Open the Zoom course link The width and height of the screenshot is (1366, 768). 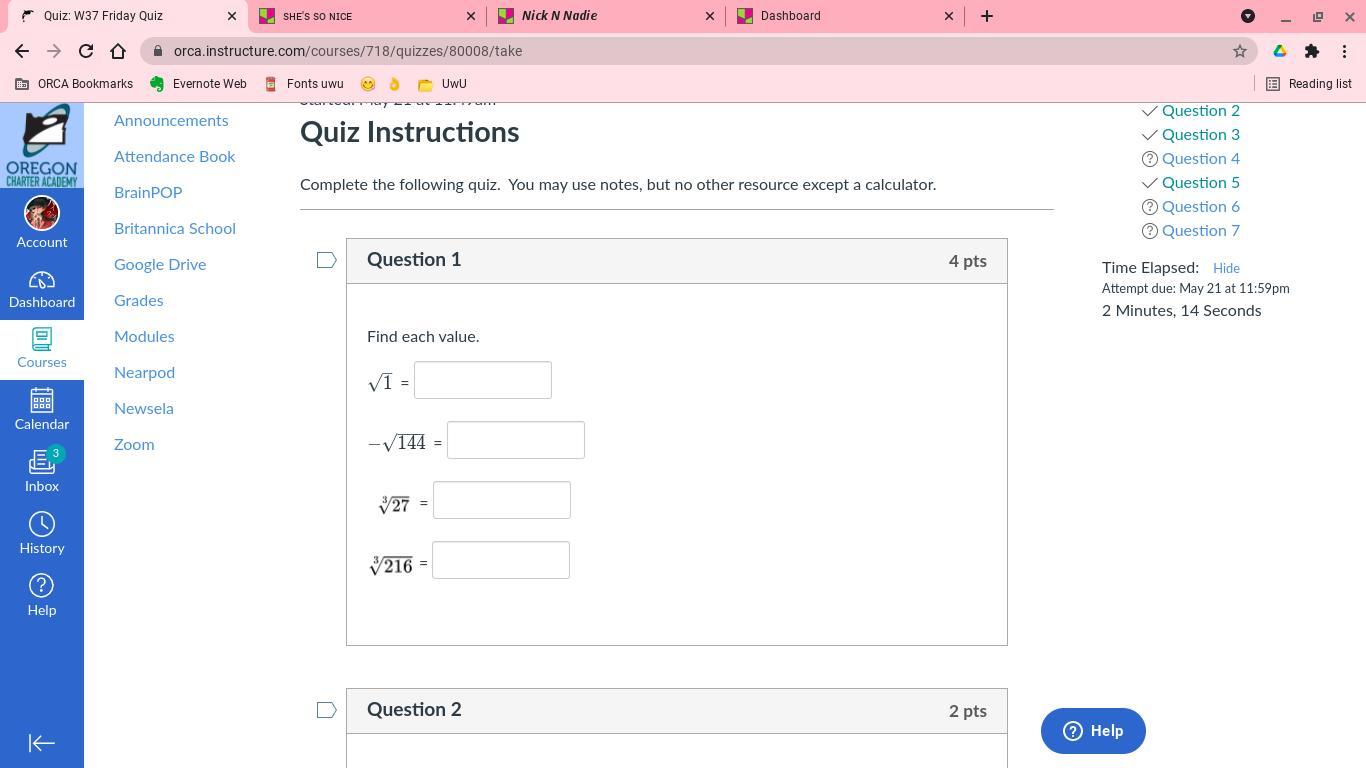134,444
